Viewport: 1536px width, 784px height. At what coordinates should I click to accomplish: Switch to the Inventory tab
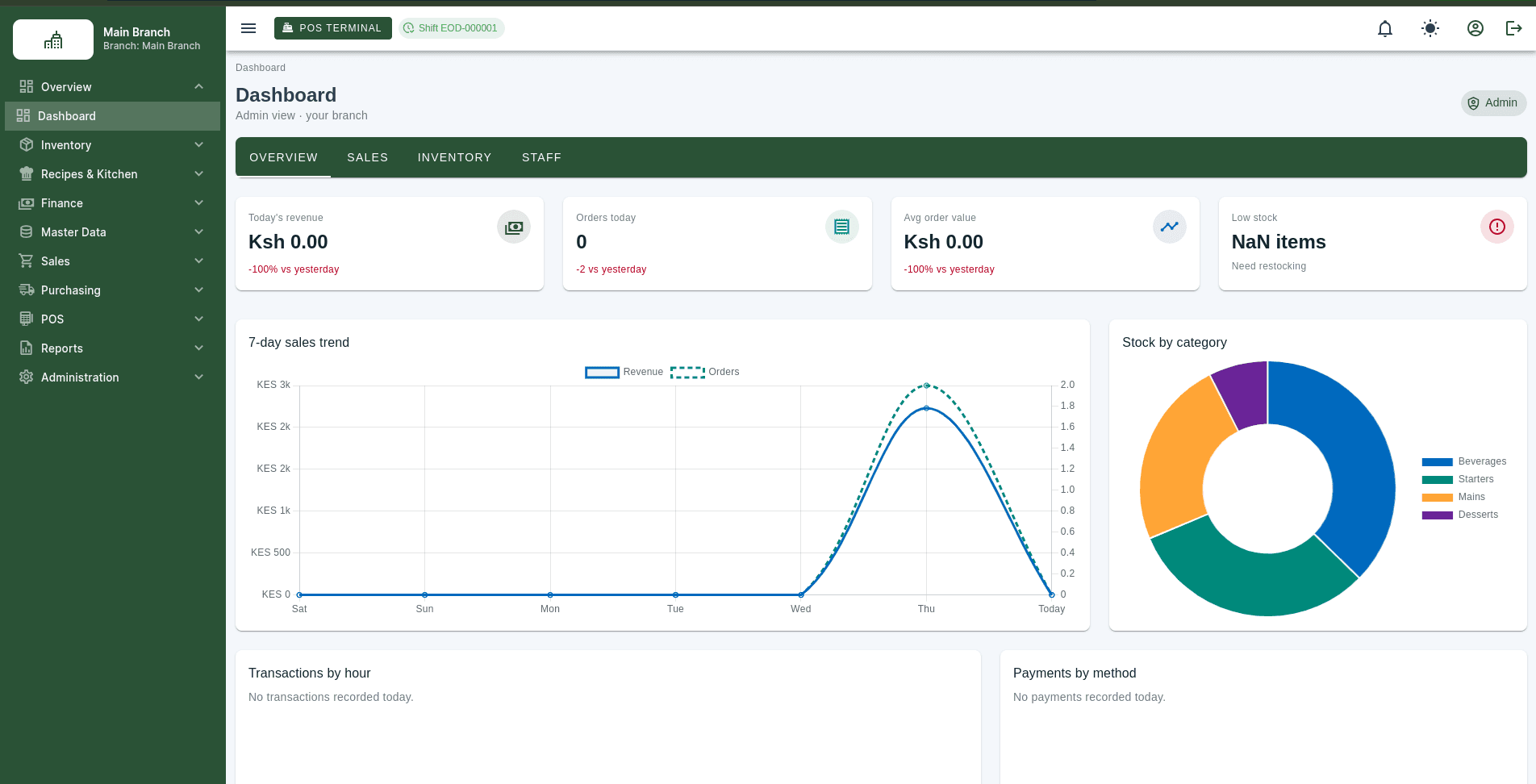click(454, 157)
